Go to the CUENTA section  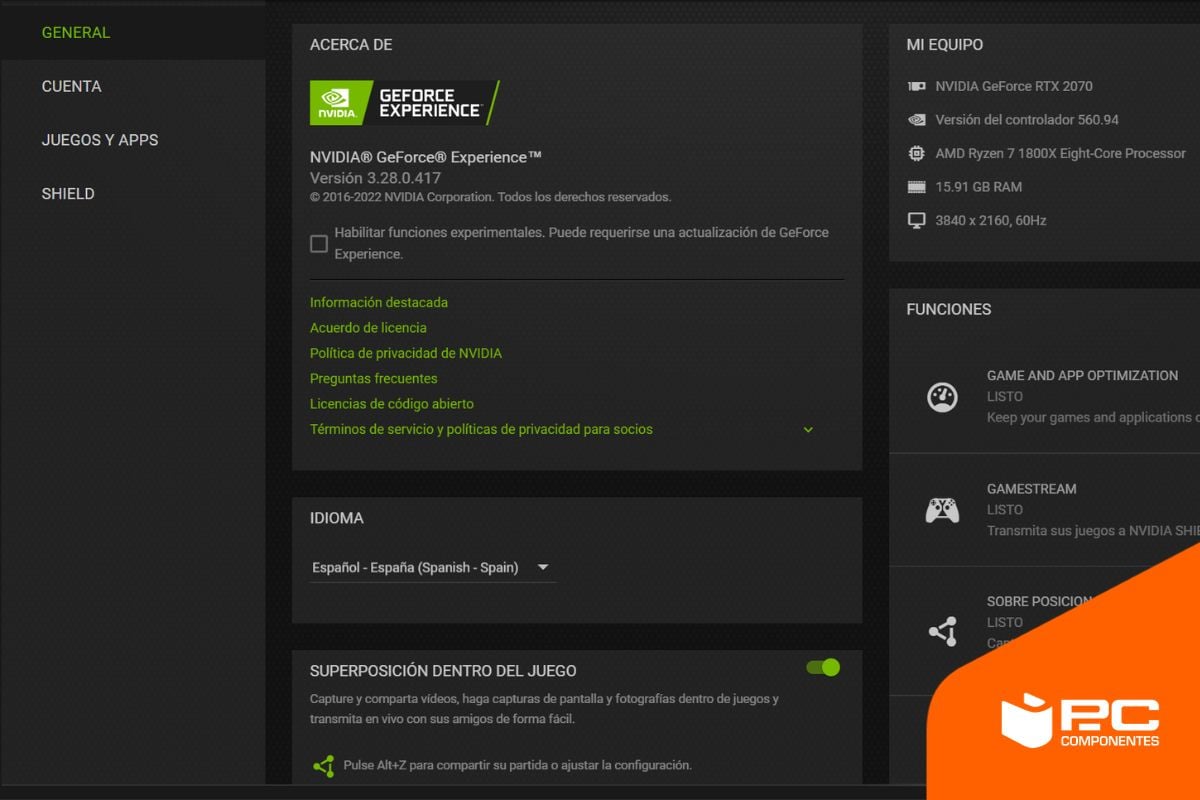72,87
